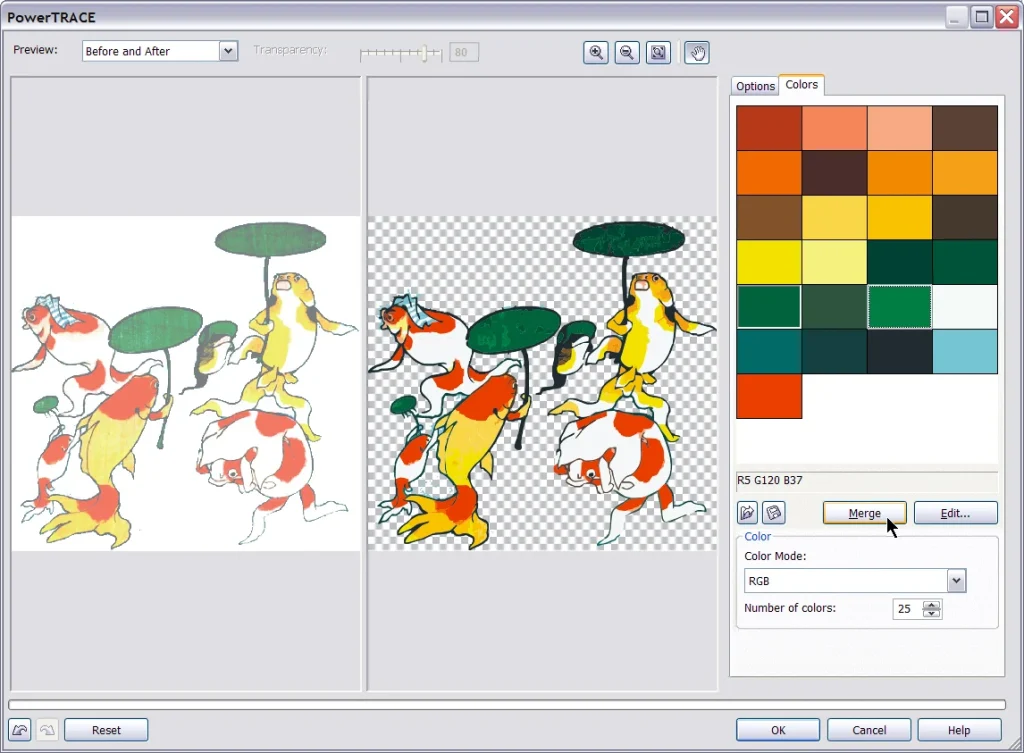Switch to the Options tab
The width and height of the screenshot is (1024, 753).
[755, 86]
